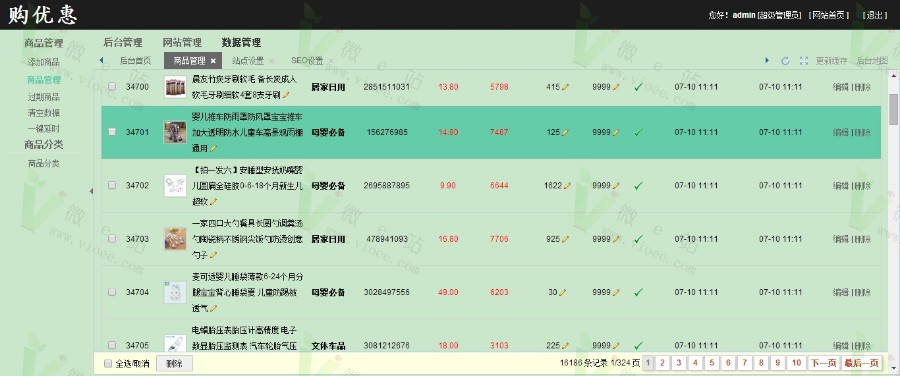900x376 pixels.
Task: Click the 退出 logout link
Action: point(875,15)
